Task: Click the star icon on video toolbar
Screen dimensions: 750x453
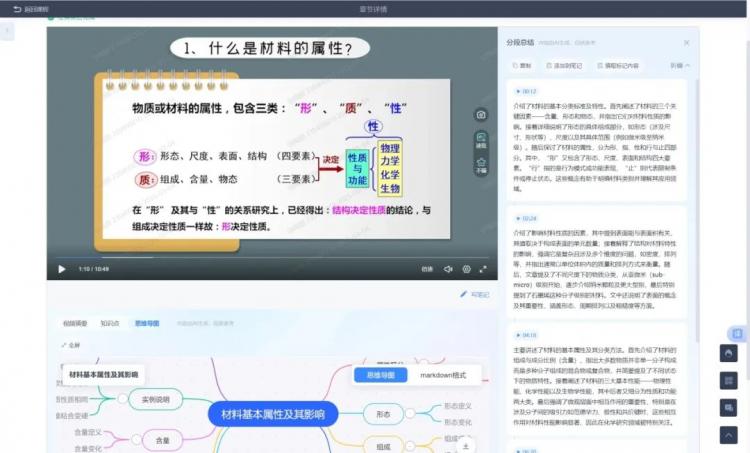Action: click(481, 166)
